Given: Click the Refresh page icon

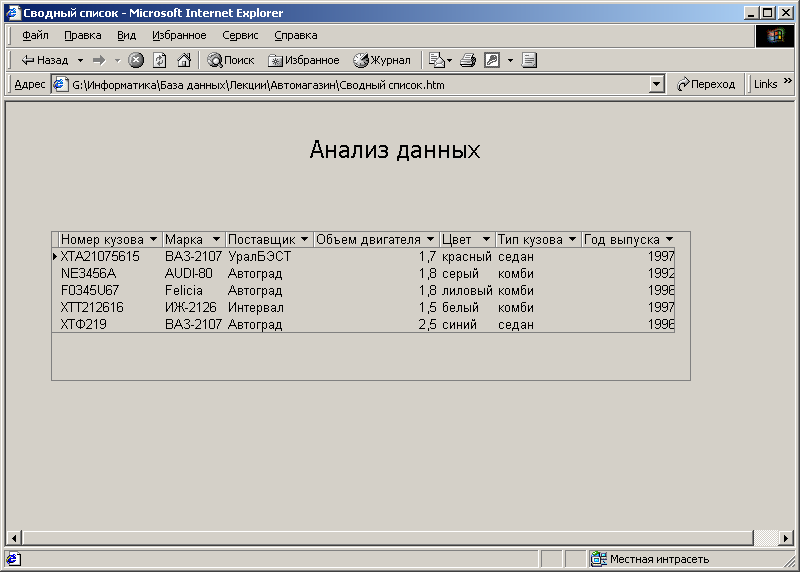Looking at the screenshot, I should tap(160, 60).
